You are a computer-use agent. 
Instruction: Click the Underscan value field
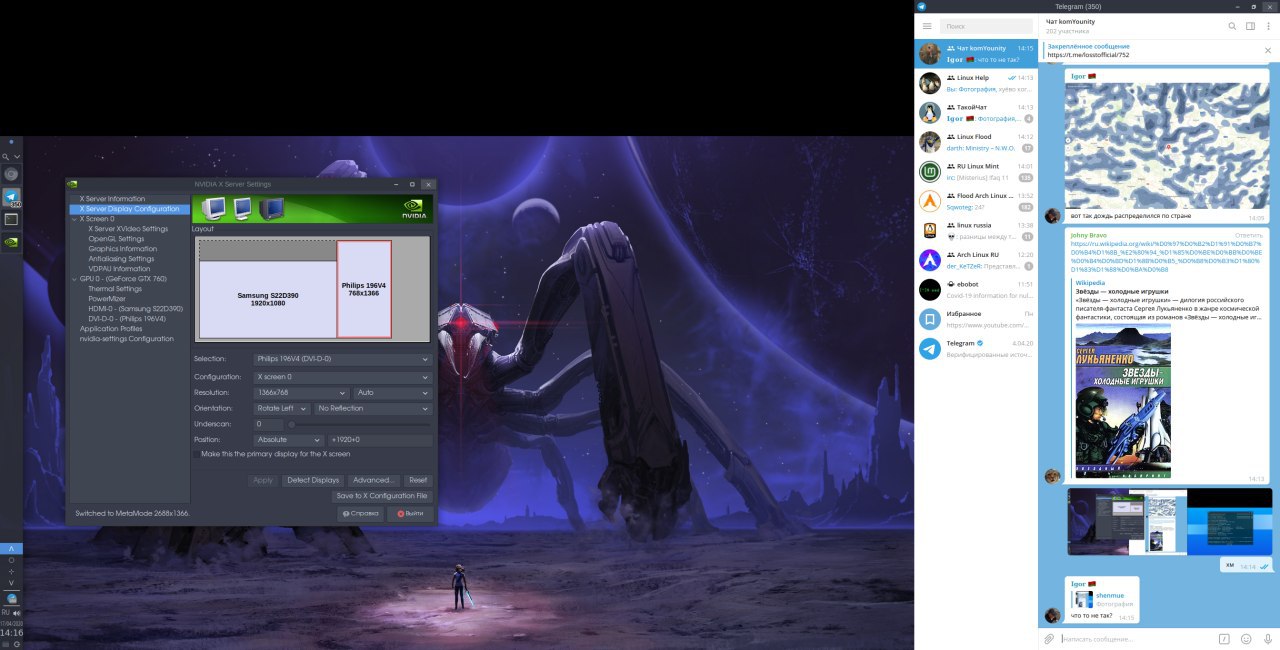coord(268,424)
